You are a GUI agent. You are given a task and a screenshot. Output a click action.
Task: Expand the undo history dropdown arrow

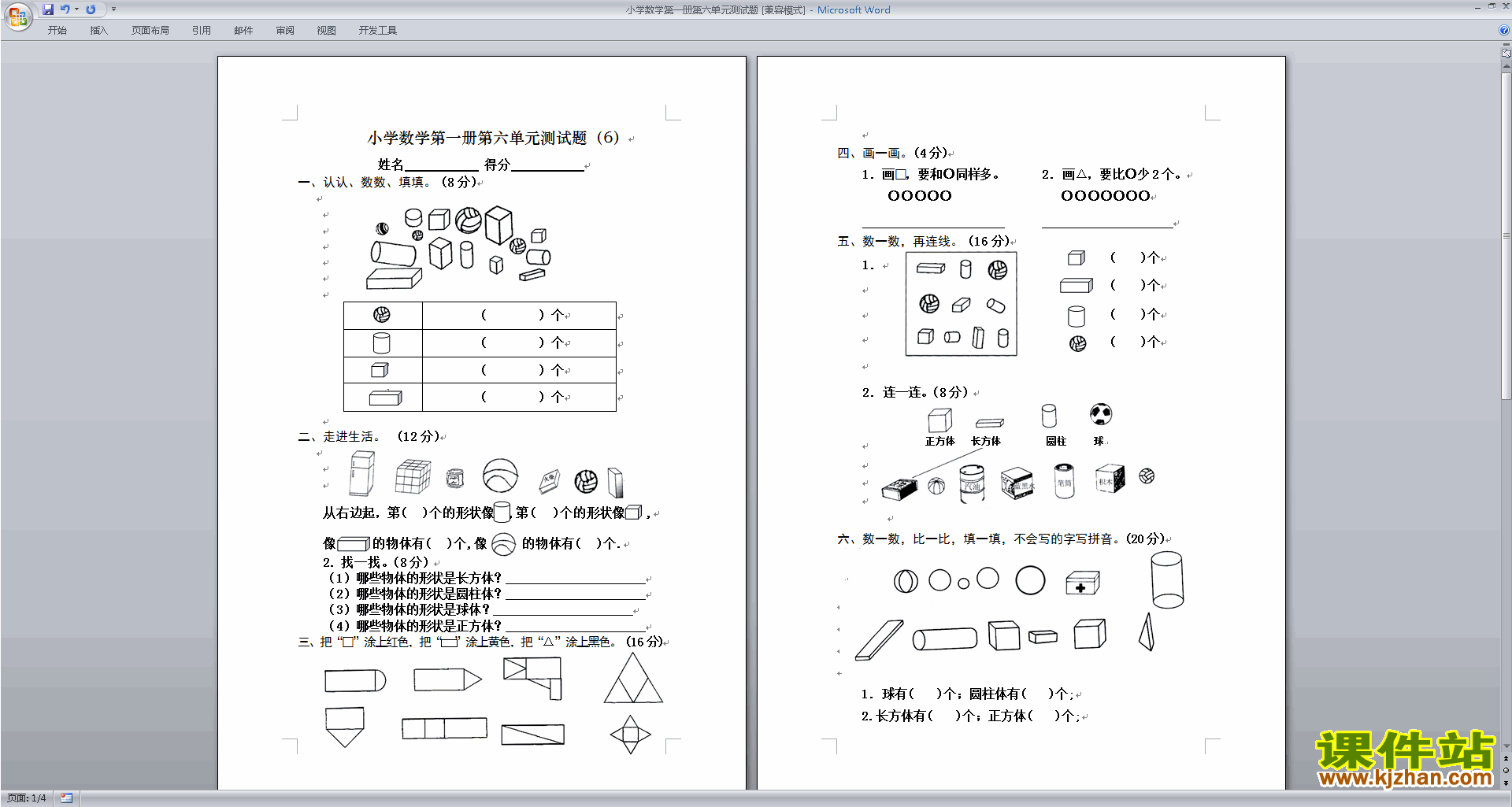pyautogui.click(x=76, y=9)
